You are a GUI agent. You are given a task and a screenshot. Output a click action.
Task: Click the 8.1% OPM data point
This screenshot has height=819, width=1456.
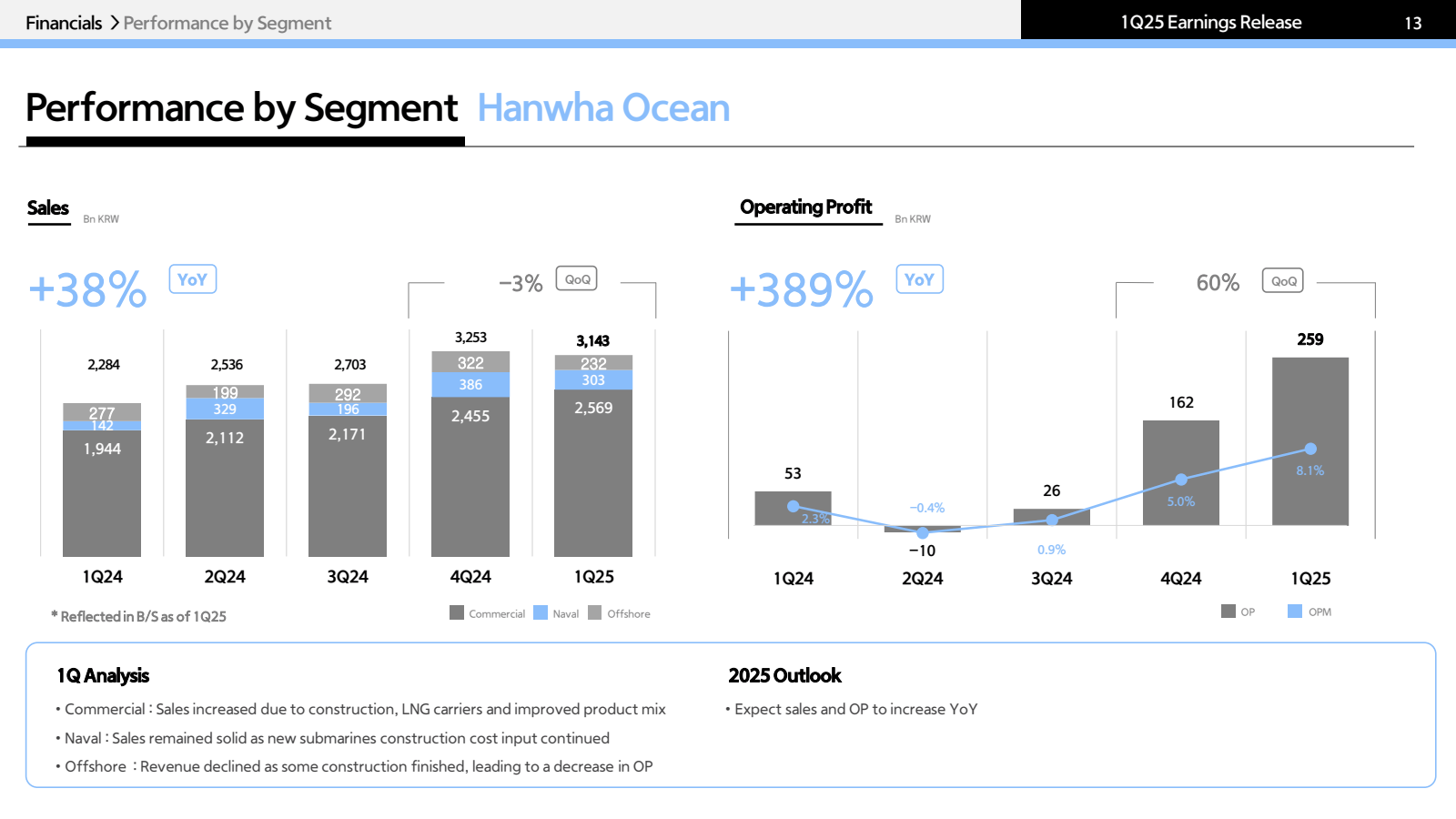tap(1310, 449)
